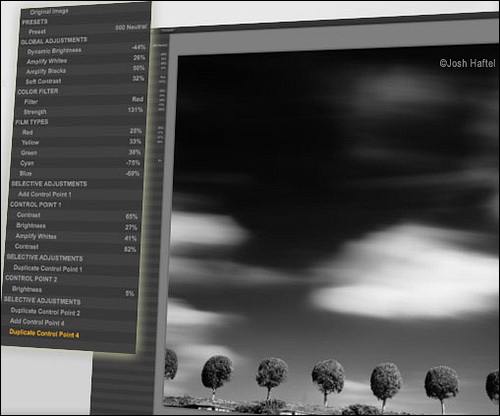
Task: Click the 'COLOR FILTER' section header
Action: click(x=38, y=91)
